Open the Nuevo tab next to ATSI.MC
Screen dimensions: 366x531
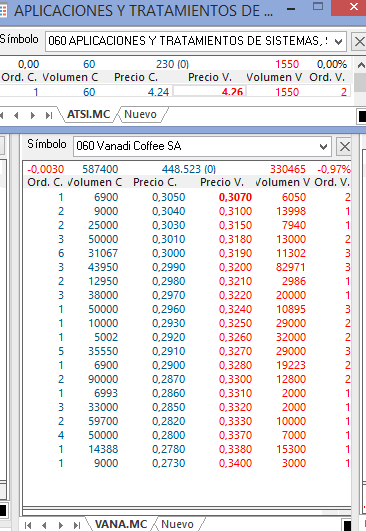coord(141,114)
